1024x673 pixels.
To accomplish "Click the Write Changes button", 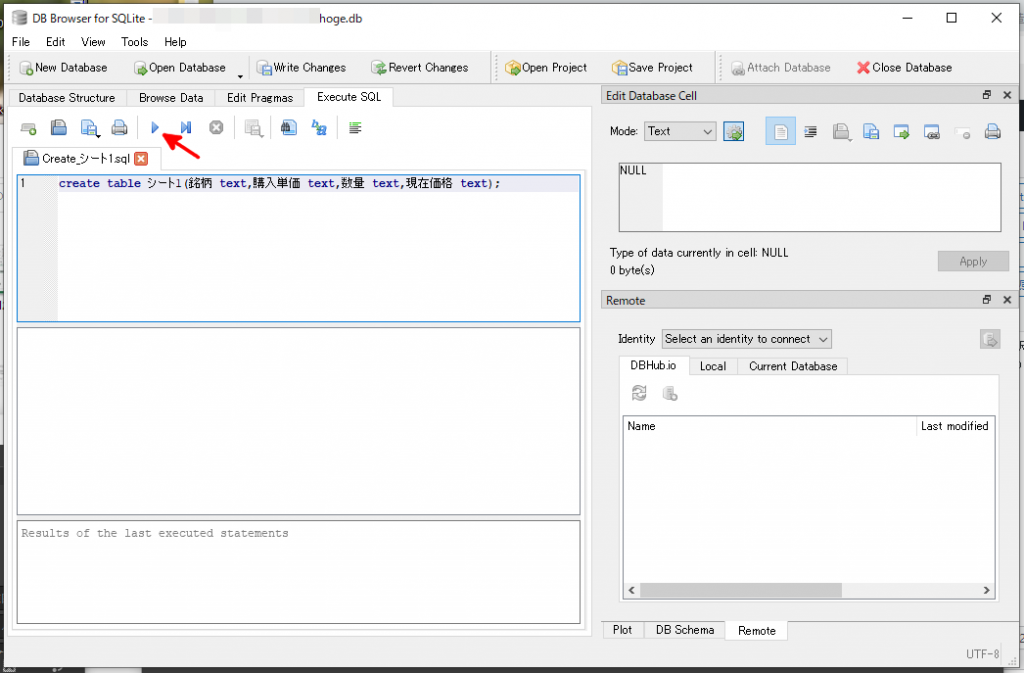I will point(302,67).
